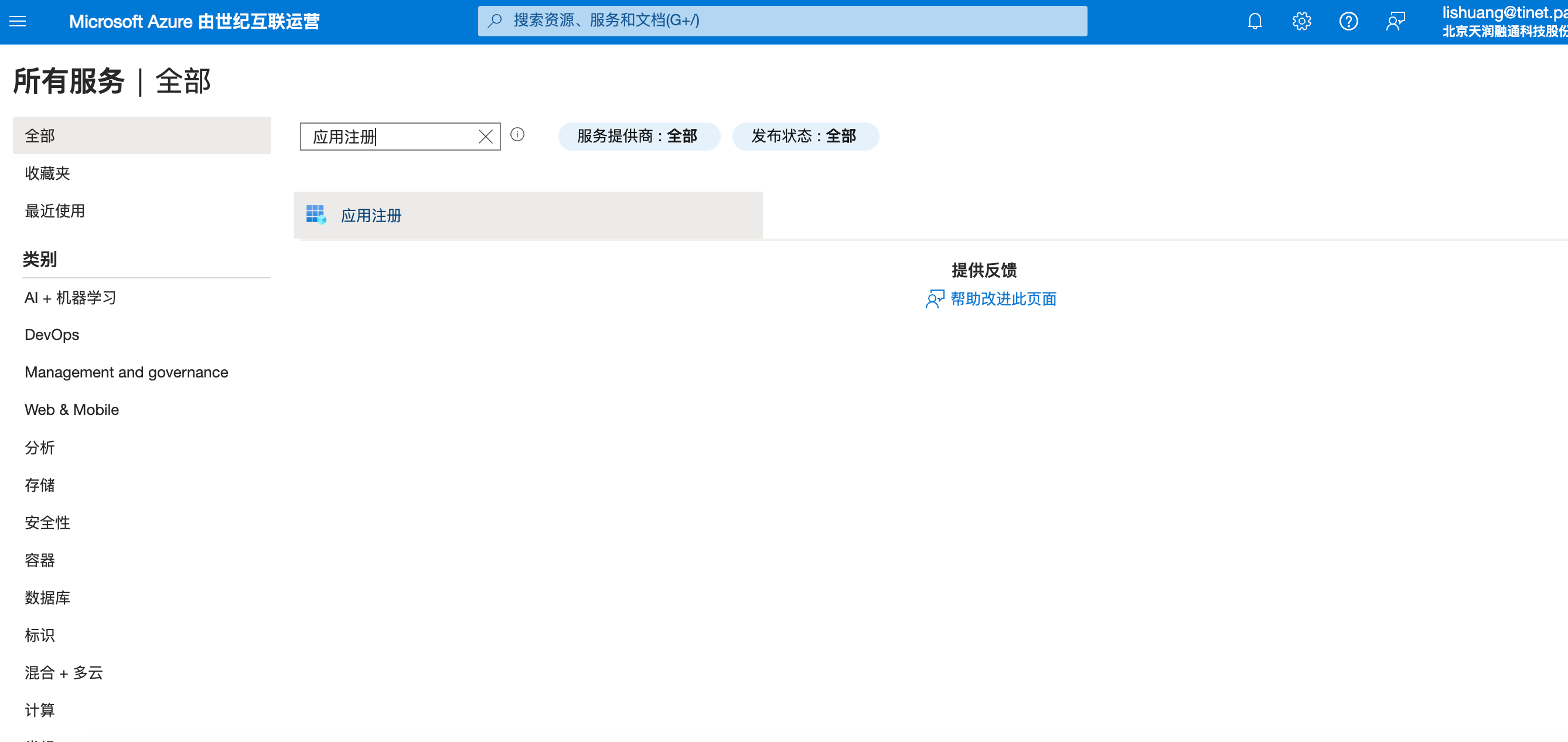Clear the service filter text
The width and height of the screenshot is (1568, 742).
point(485,137)
